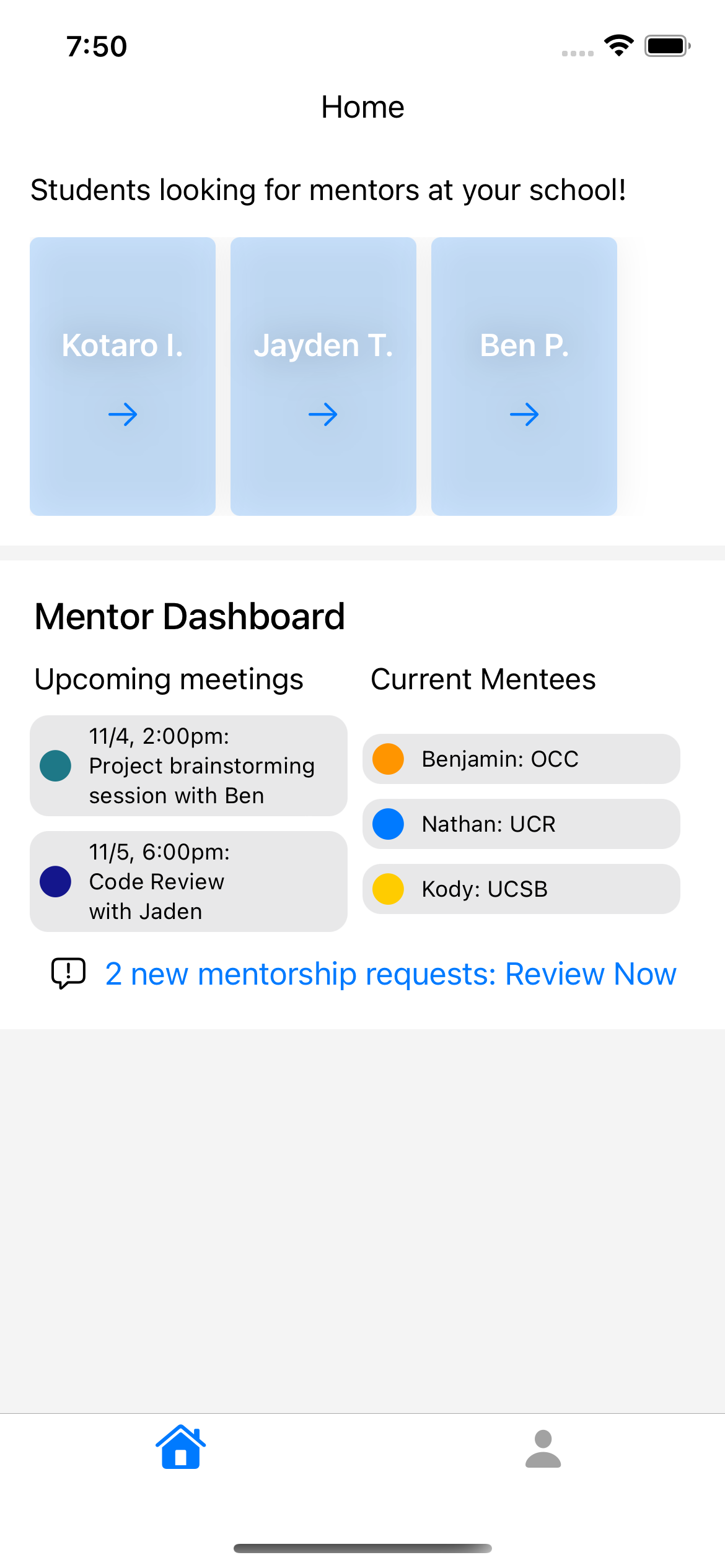Select the blue dot next to Nathan
Screen dimensions: 725x1568
tap(389, 824)
